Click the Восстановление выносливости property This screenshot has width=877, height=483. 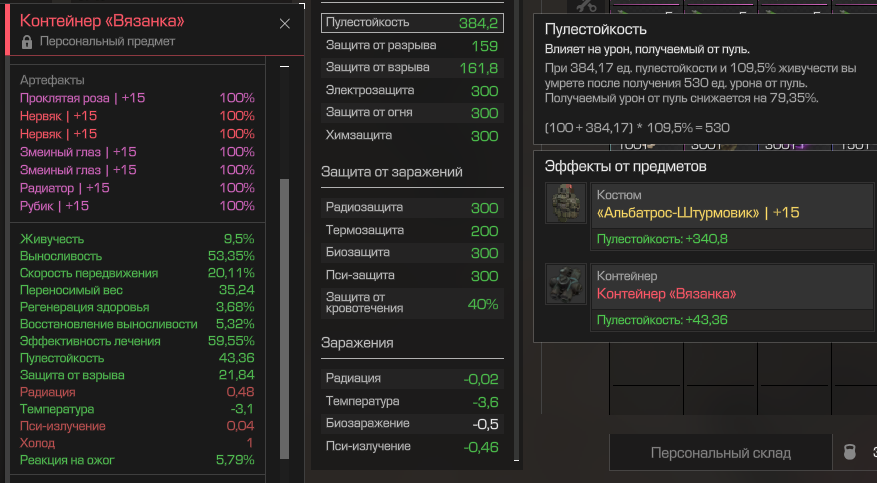point(137,324)
